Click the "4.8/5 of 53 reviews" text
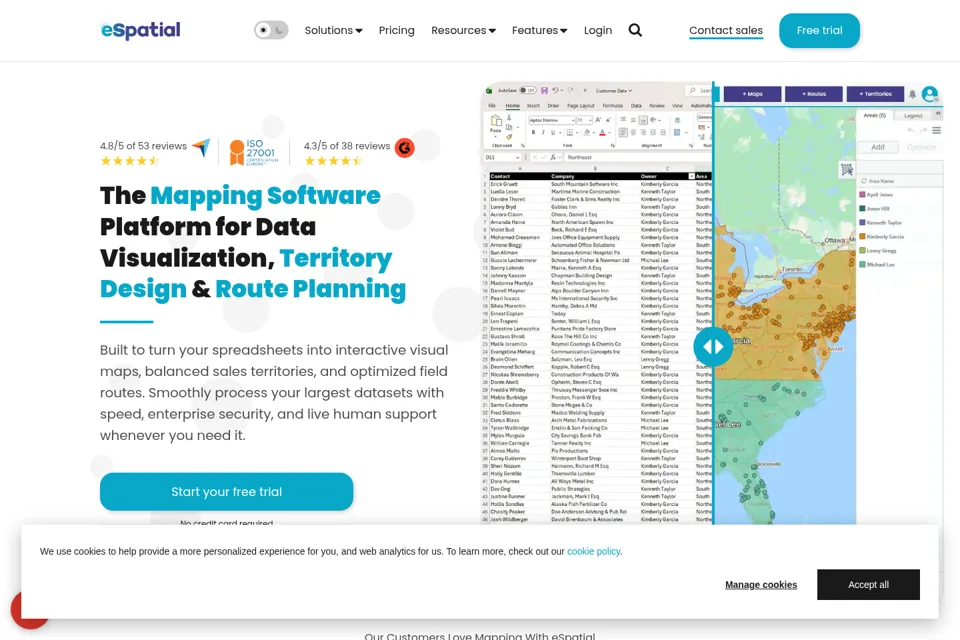The width and height of the screenshot is (960, 640). click(x=143, y=146)
